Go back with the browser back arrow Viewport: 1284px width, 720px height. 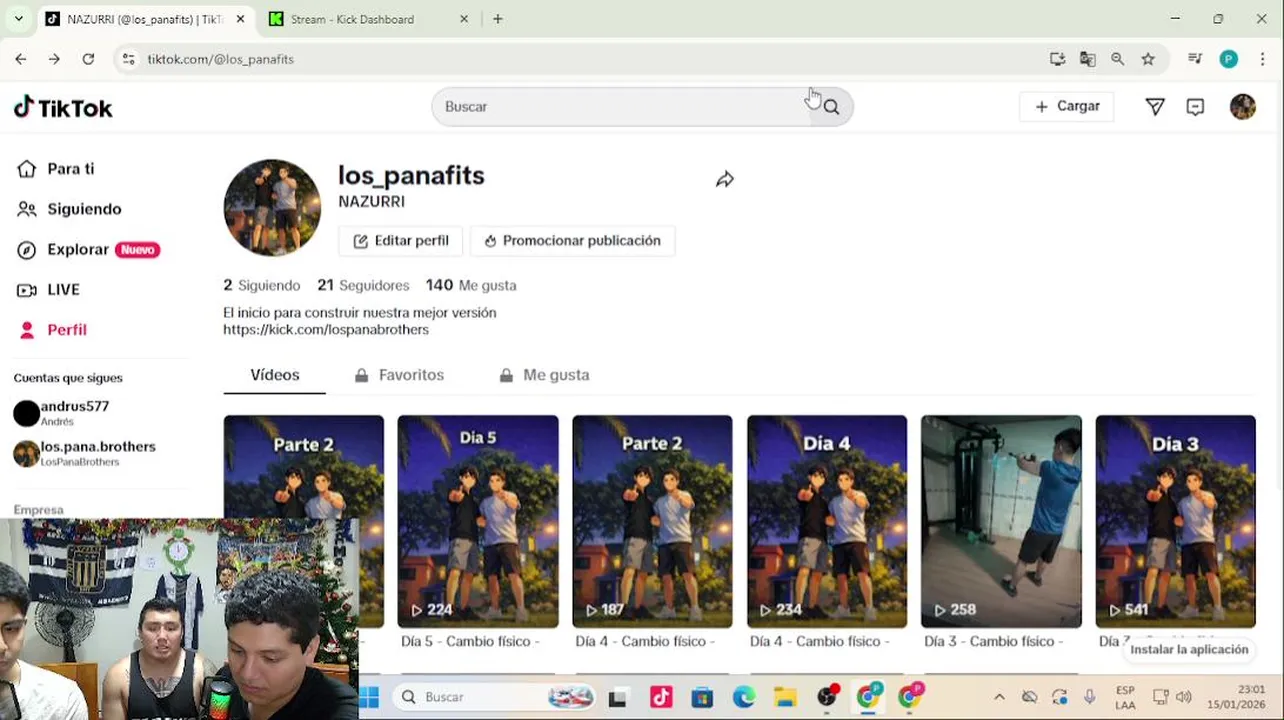[21, 59]
